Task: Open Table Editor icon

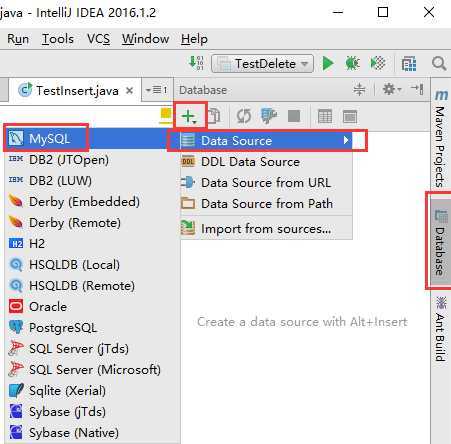Action: [325, 117]
